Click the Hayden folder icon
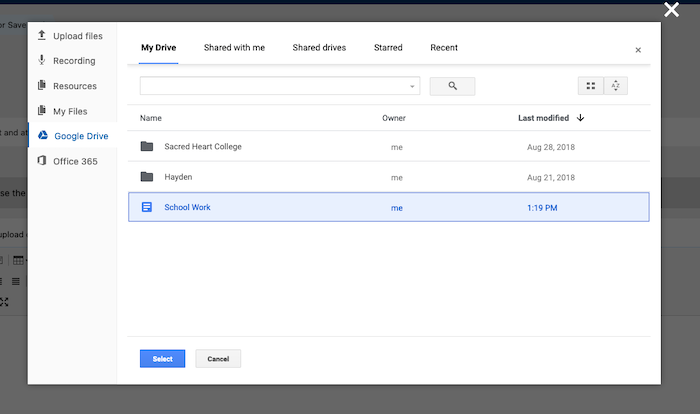The image size is (700, 414). coord(147,177)
